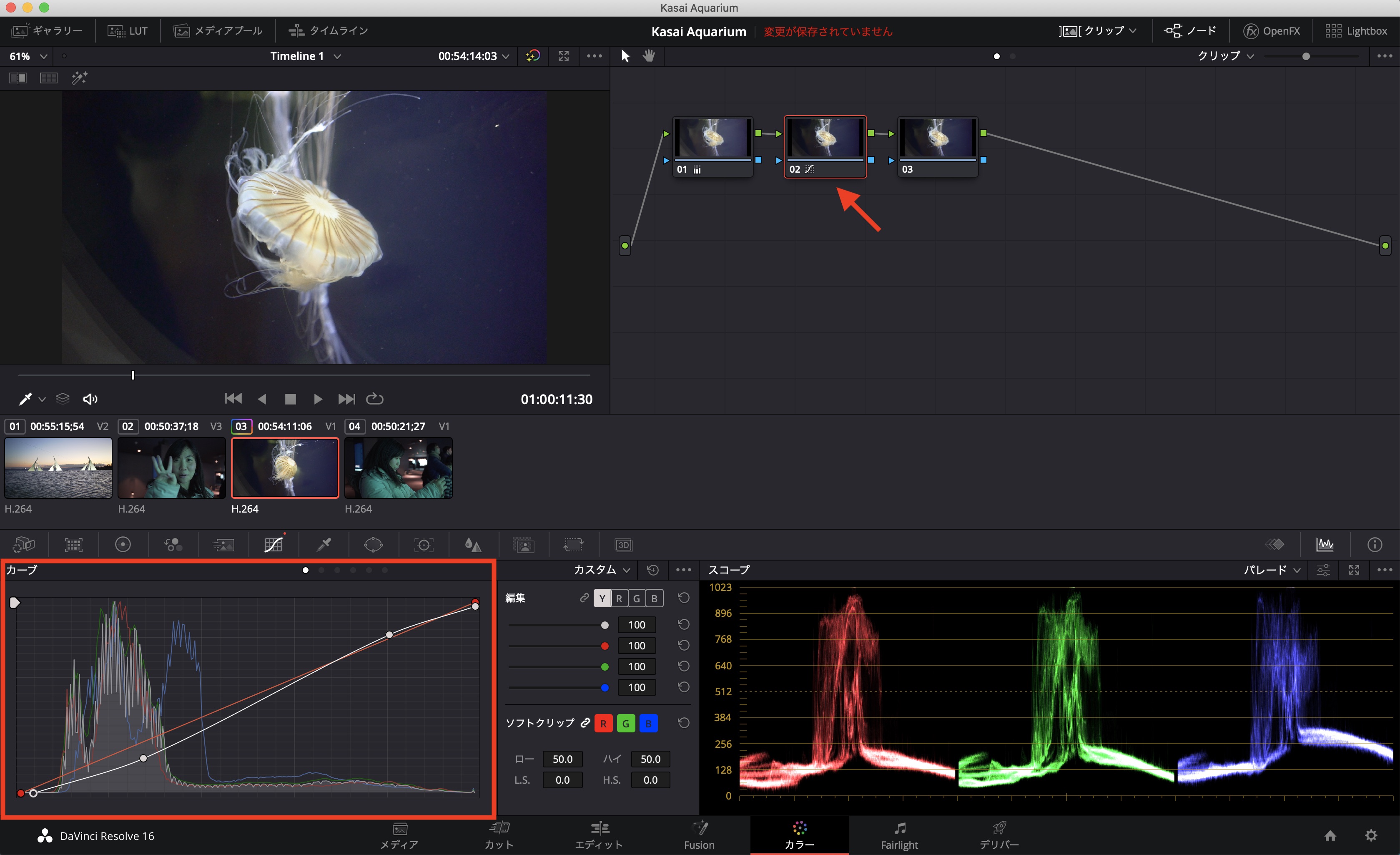Click the loop playback icon
1400x855 pixels.
point(374,399)
